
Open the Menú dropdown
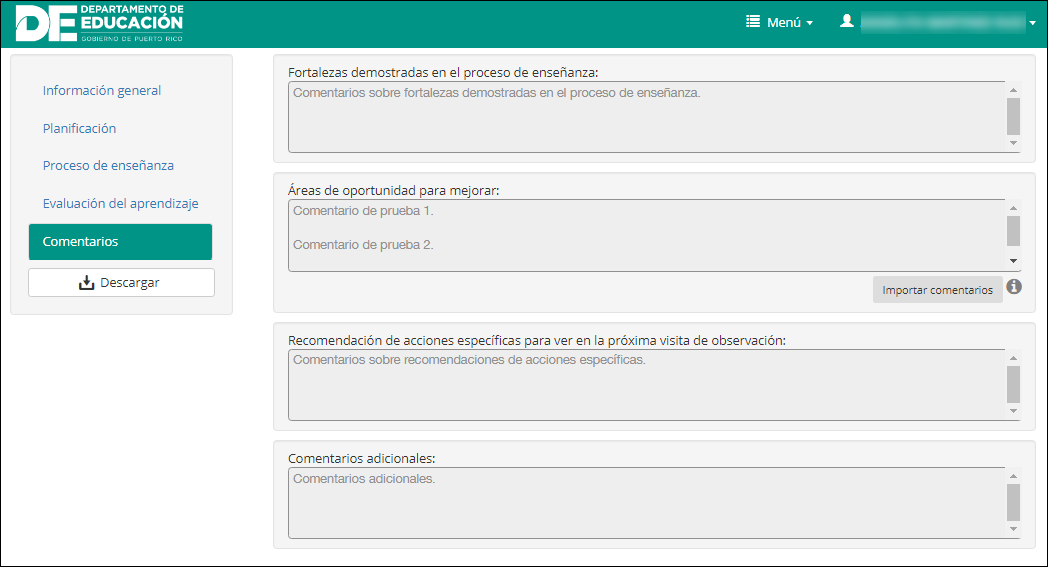[x=780, y=22]
